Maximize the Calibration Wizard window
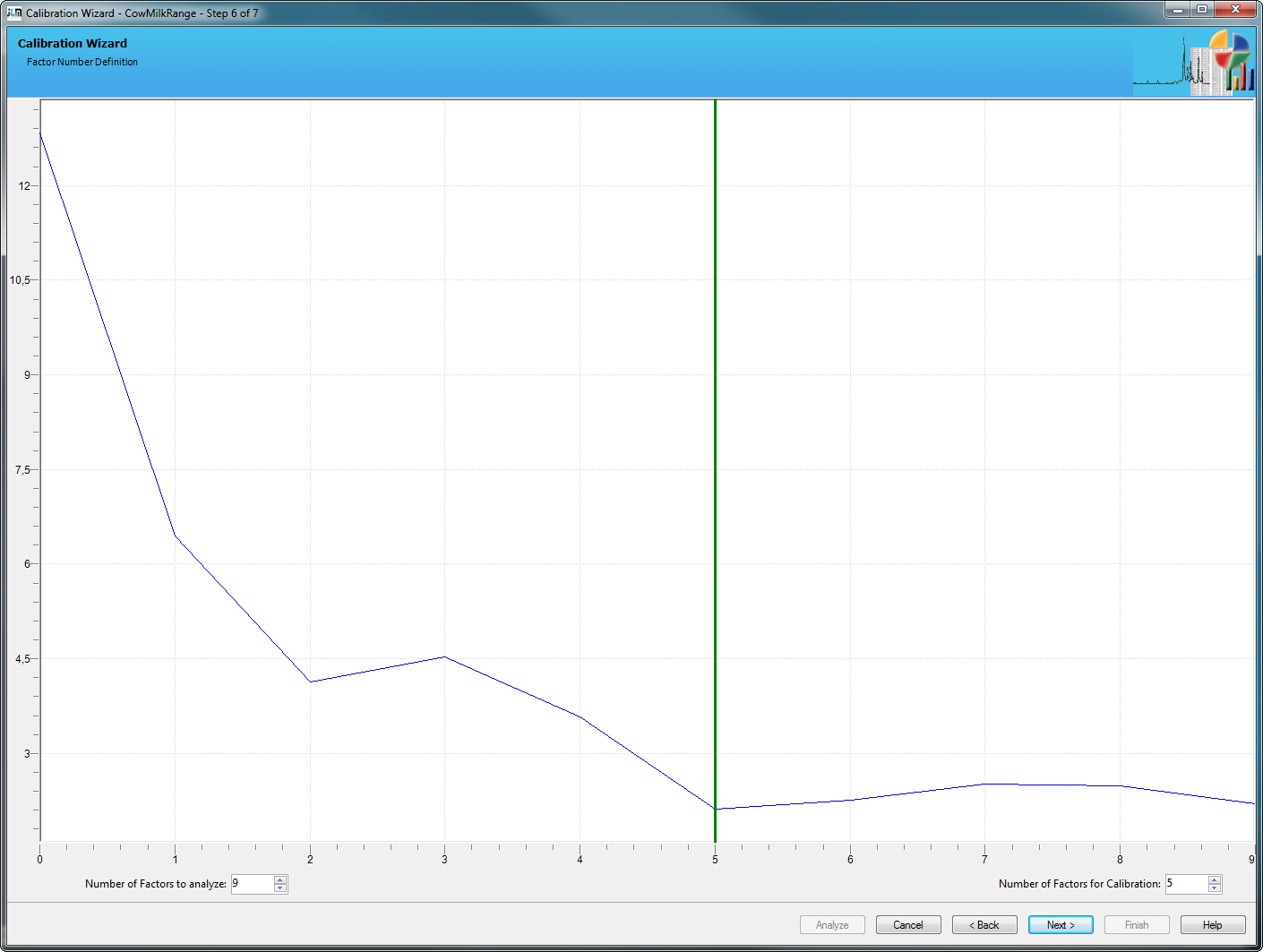Image resolution: width=1263 pixels, height=952 pixels. (x=1202, y=10)
